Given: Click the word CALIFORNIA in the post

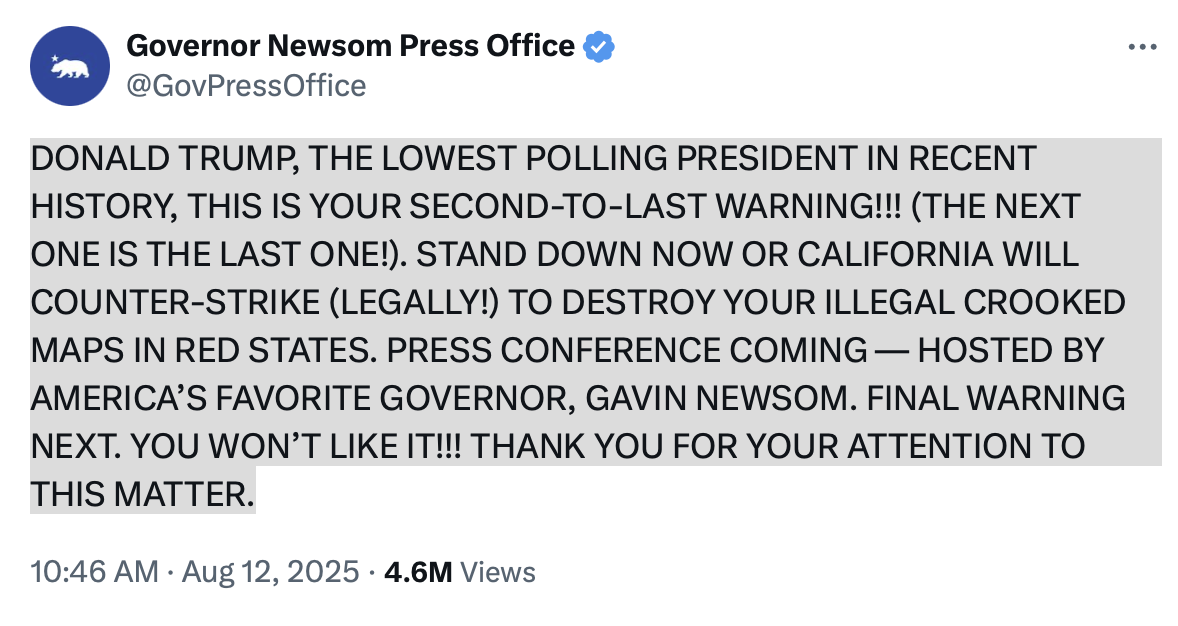Looking at the screenshot, I should [896, 255].
